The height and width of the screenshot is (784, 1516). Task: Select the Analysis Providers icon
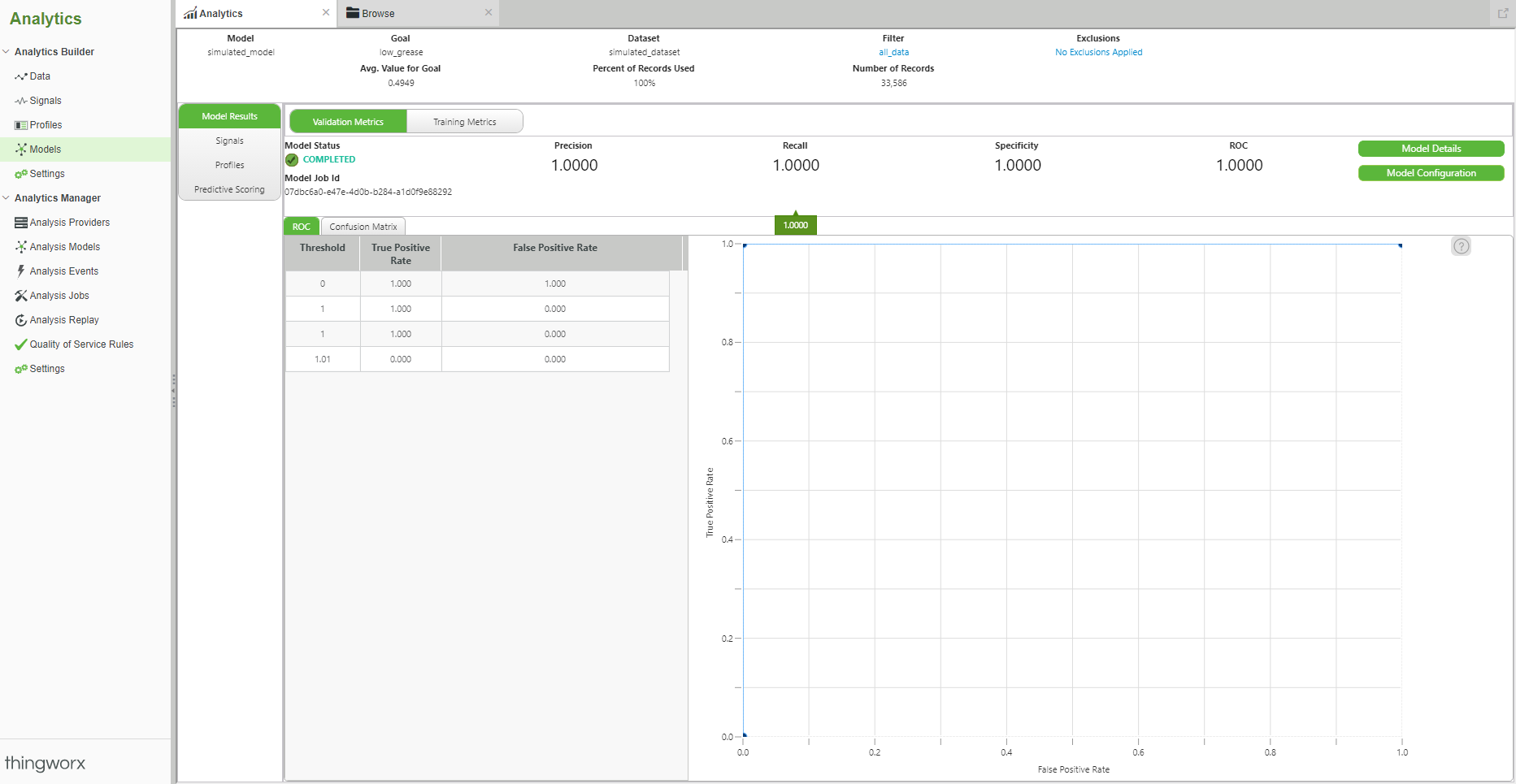22,222
